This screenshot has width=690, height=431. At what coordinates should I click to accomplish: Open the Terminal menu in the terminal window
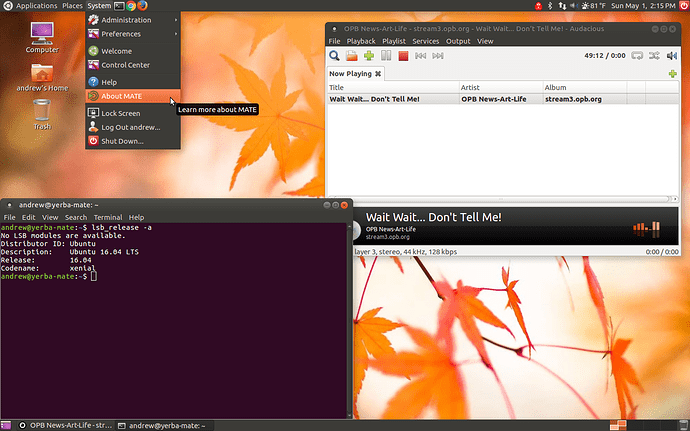pyautogui.click(x=108, y=217)
